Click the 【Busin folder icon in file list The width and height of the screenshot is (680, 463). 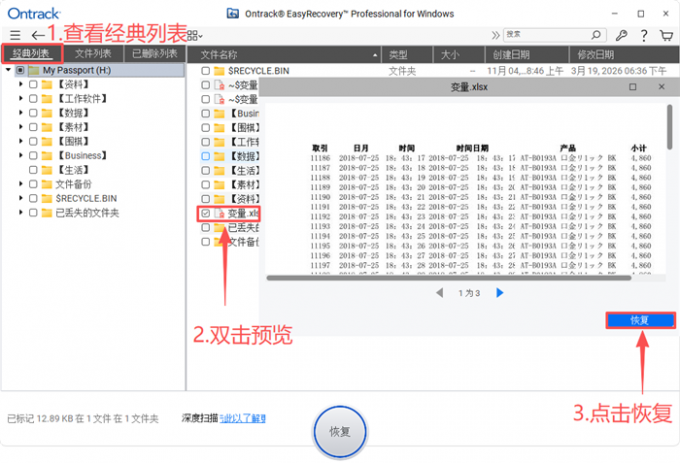[219, 114]
